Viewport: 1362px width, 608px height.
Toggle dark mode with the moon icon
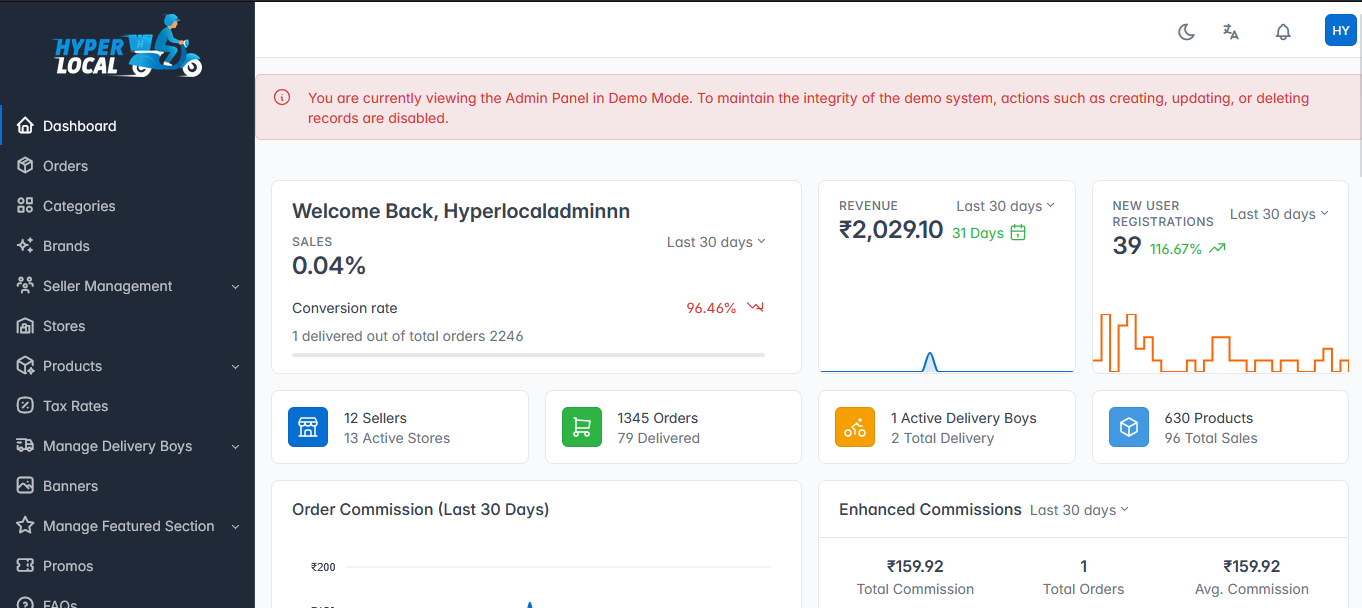point(1186,32)
